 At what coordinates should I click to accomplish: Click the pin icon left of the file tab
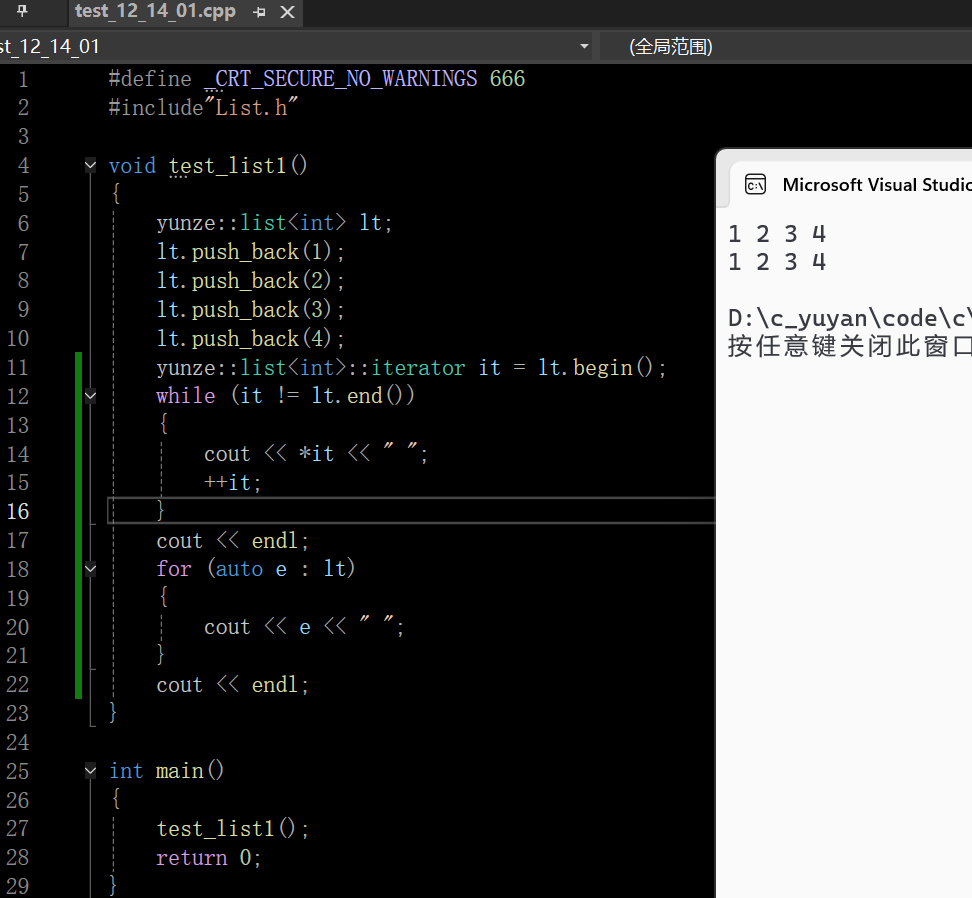point(22,11)
